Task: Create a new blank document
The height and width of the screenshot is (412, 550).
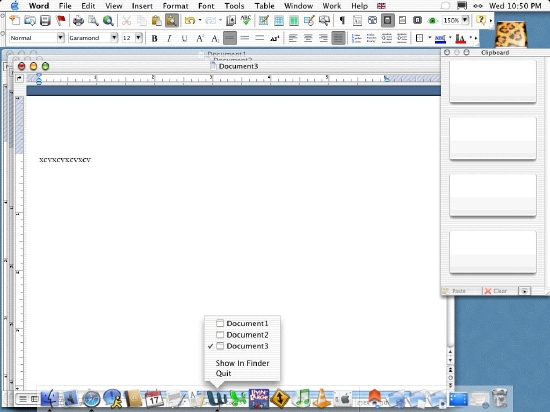Action: coord(14,20)
